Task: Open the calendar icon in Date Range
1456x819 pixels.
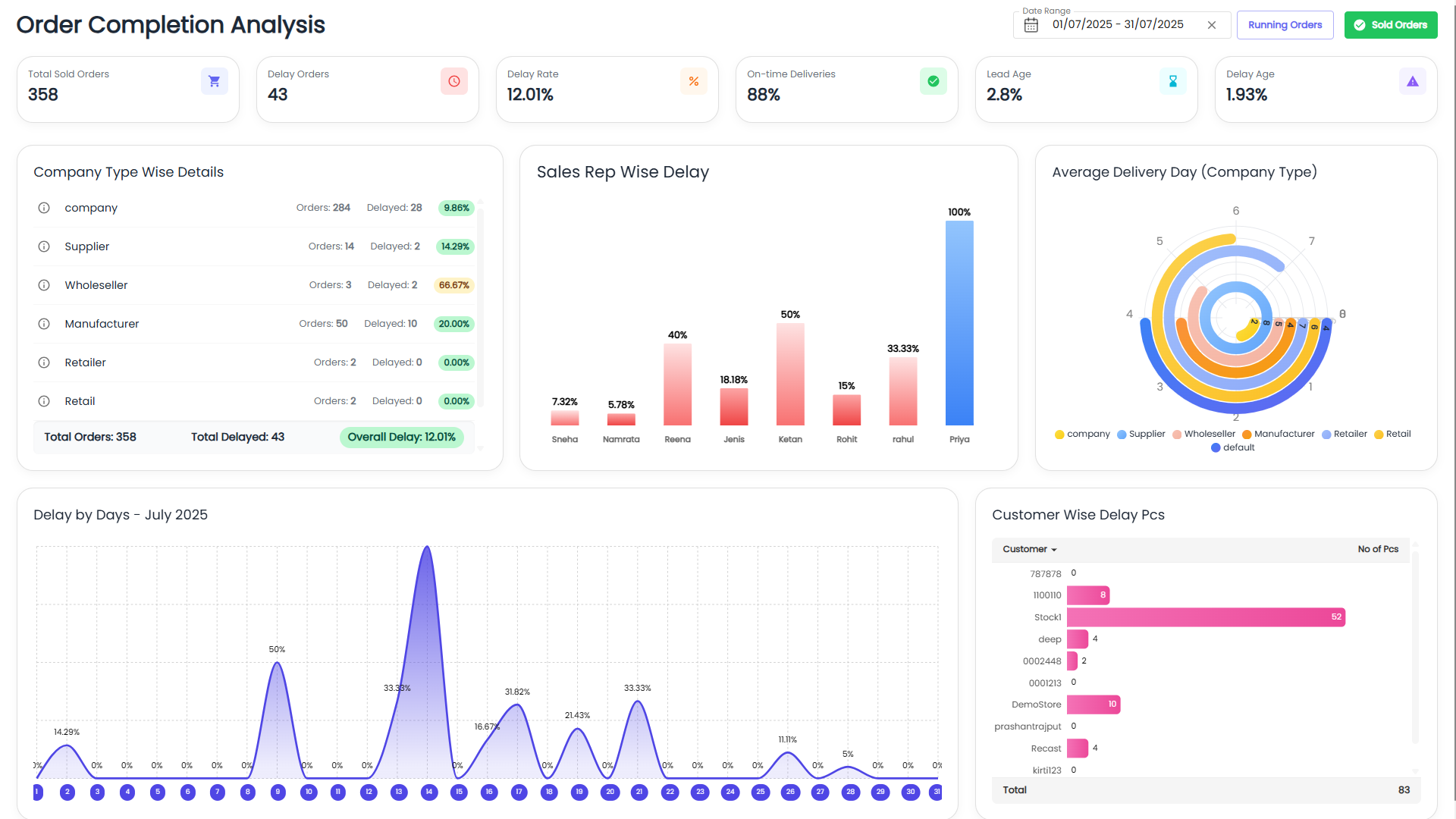Action: pos(1031,25)
